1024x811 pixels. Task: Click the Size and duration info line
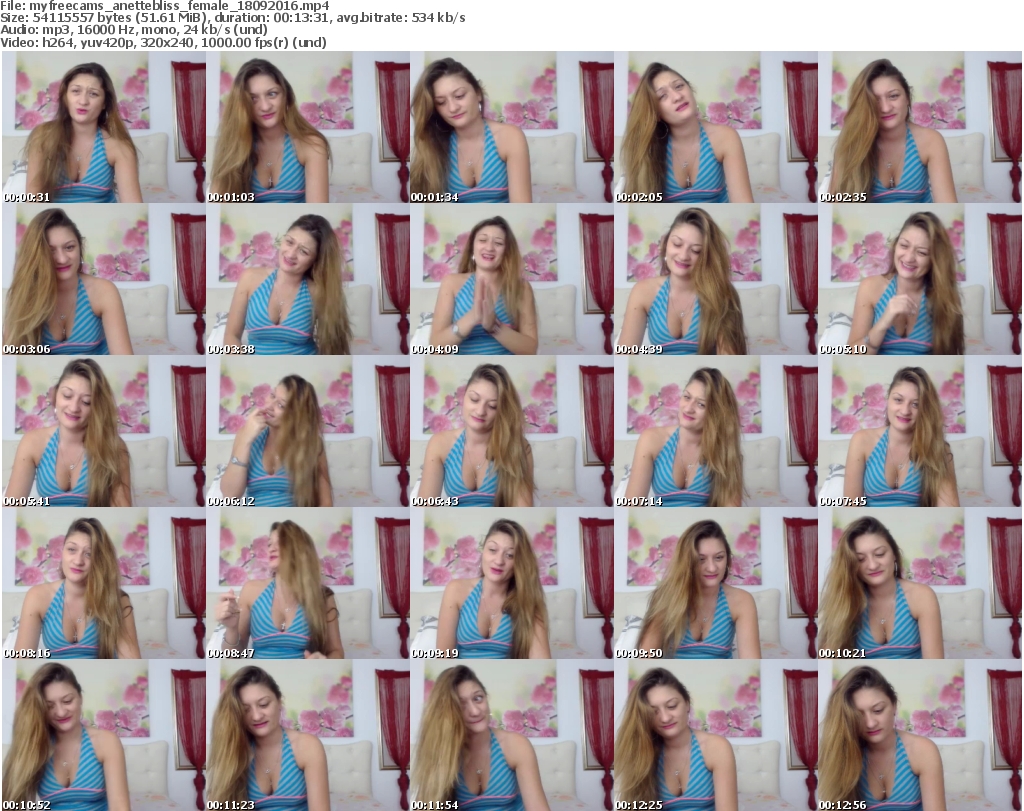tap(232, 18)
